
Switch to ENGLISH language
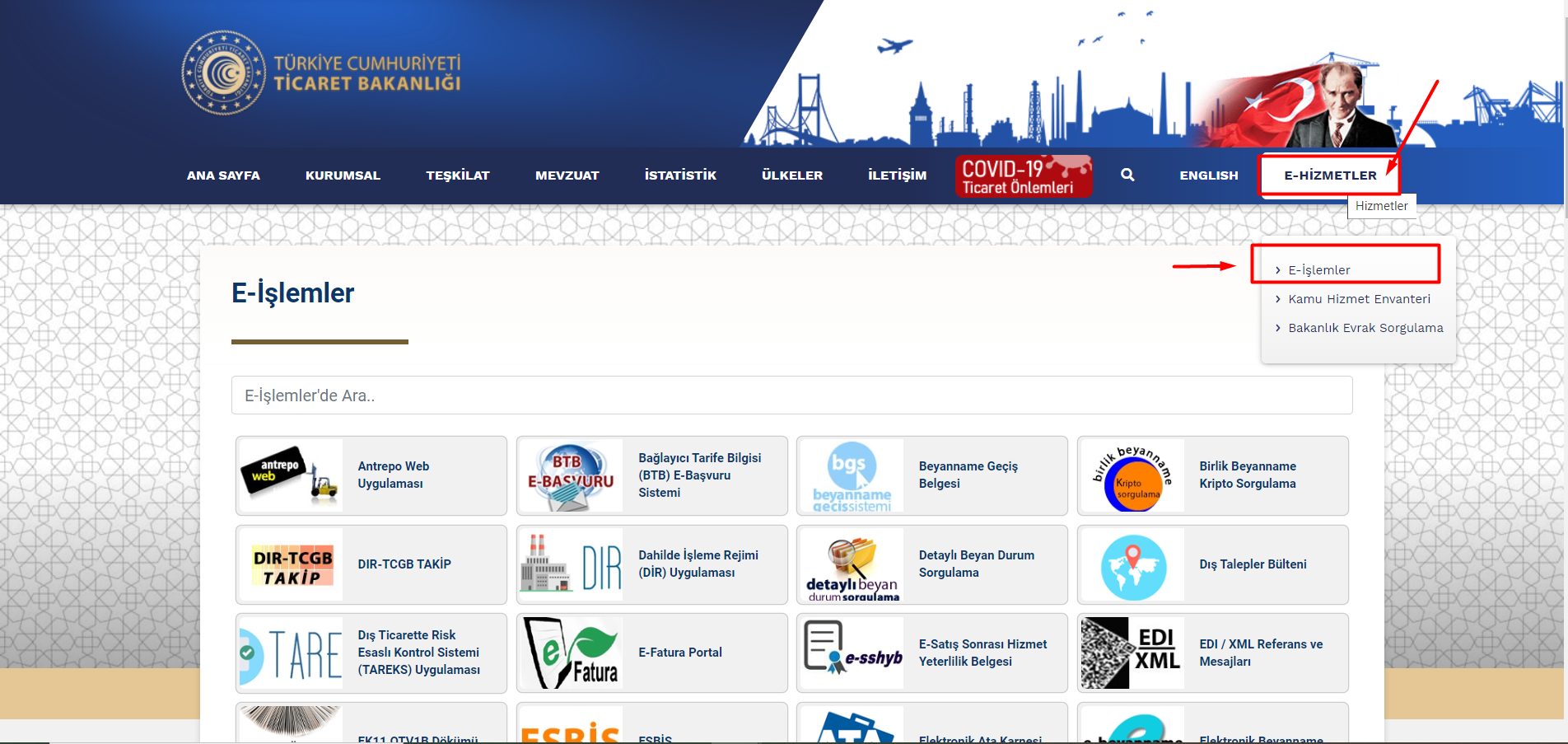pos(1209,175)
